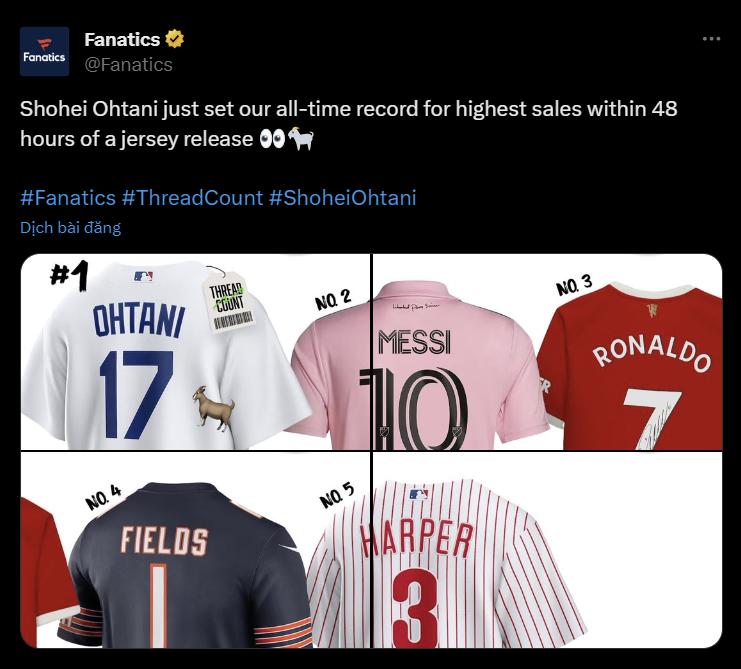
Task: Open the #ShoheiOhtani hashtag
Action: 343,197
